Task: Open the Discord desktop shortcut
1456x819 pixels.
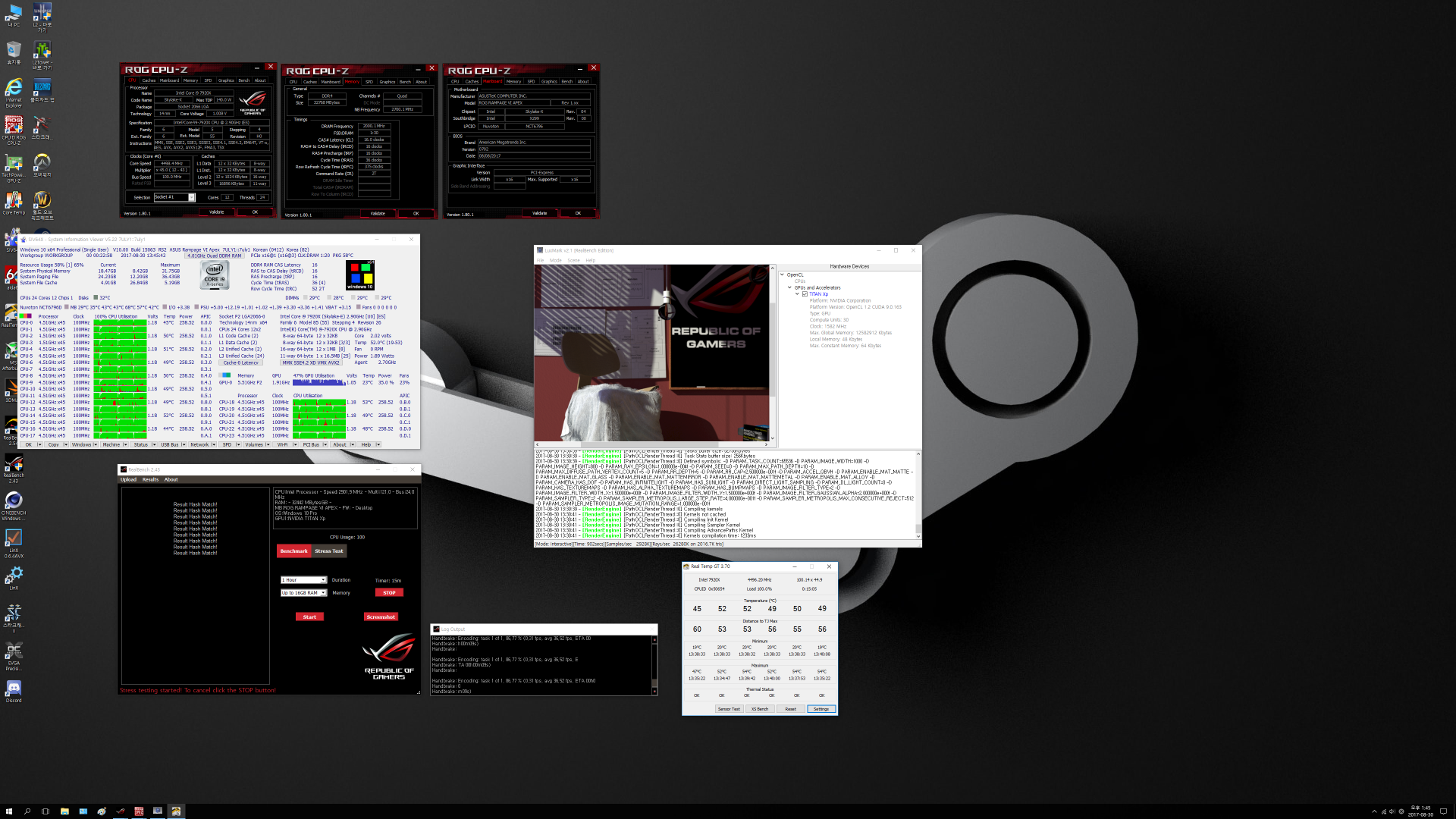Action: coord(14,689)
